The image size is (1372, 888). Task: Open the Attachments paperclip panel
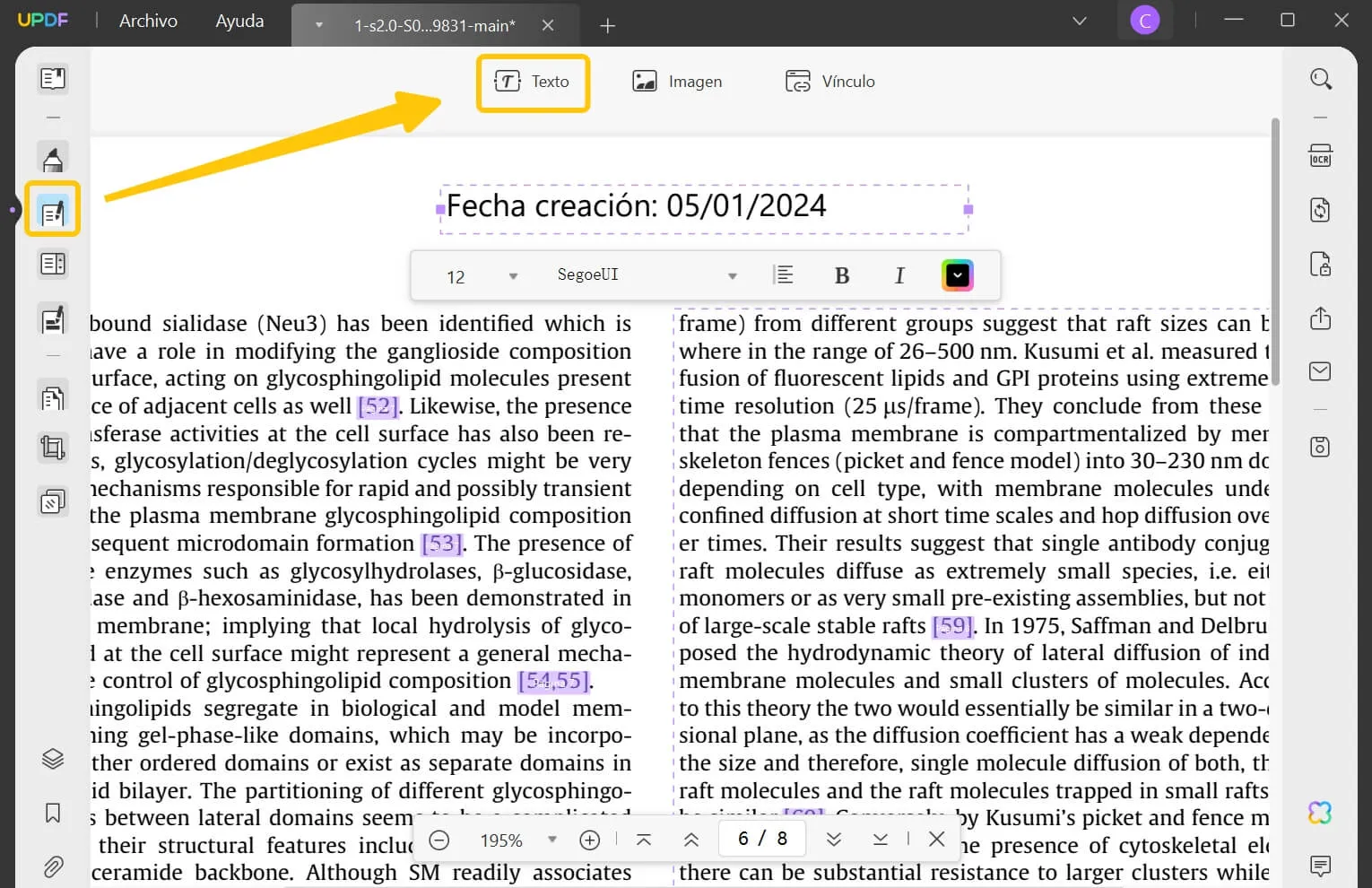[53, 866]
